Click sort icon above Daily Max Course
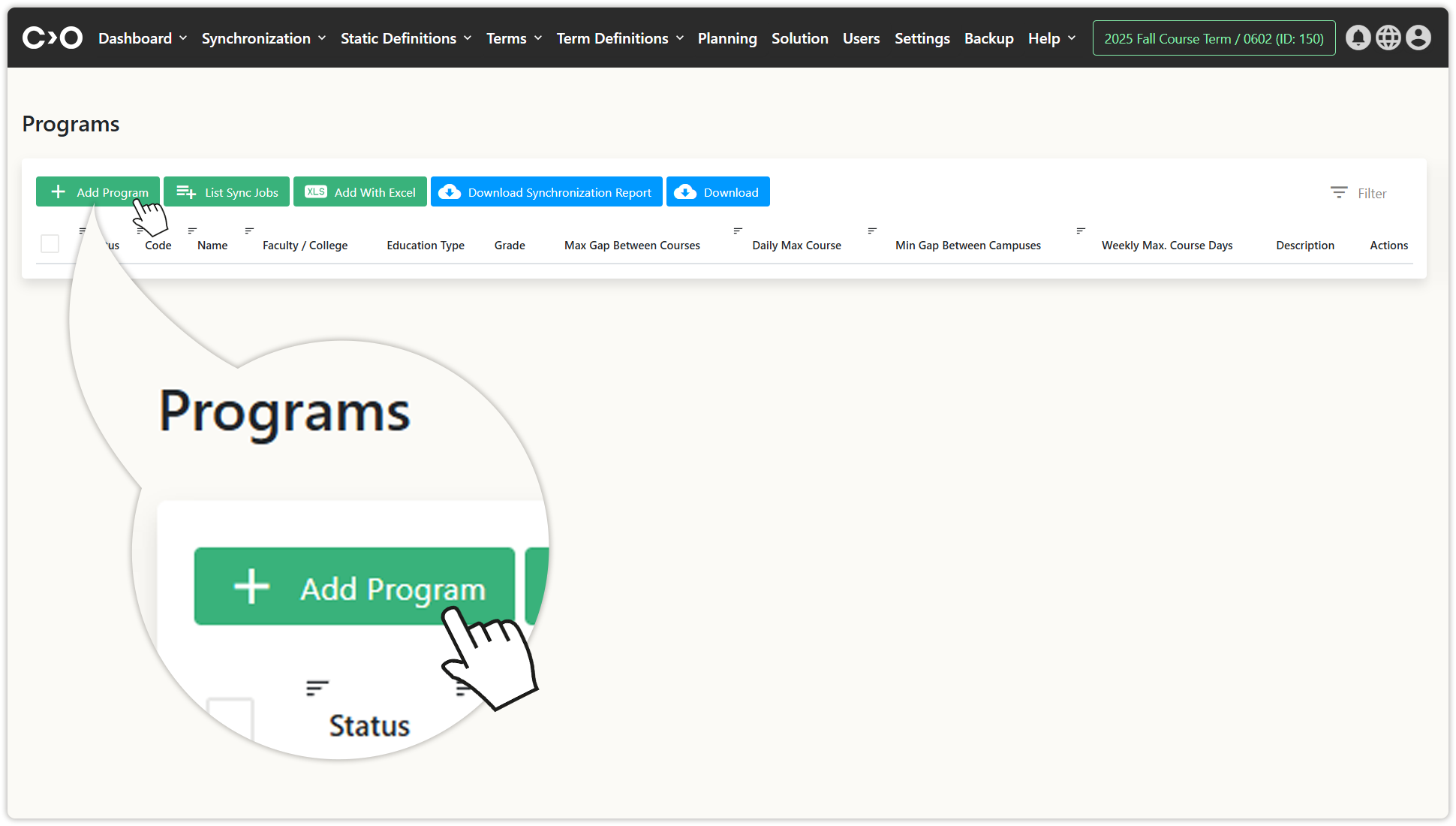 point(738,231)
